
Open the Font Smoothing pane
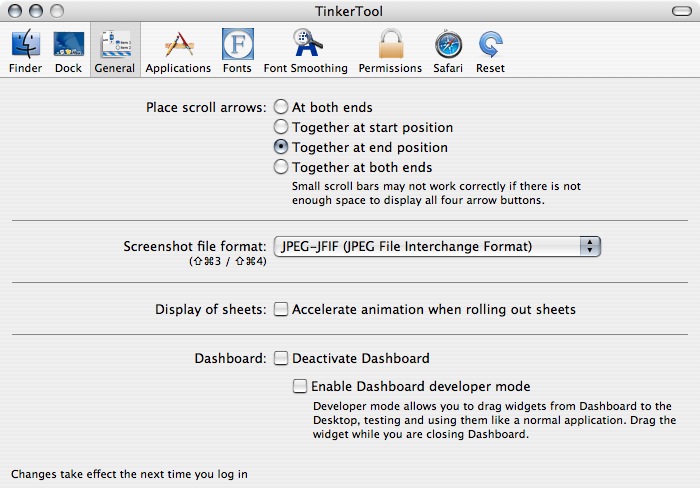tap(305, 50)
